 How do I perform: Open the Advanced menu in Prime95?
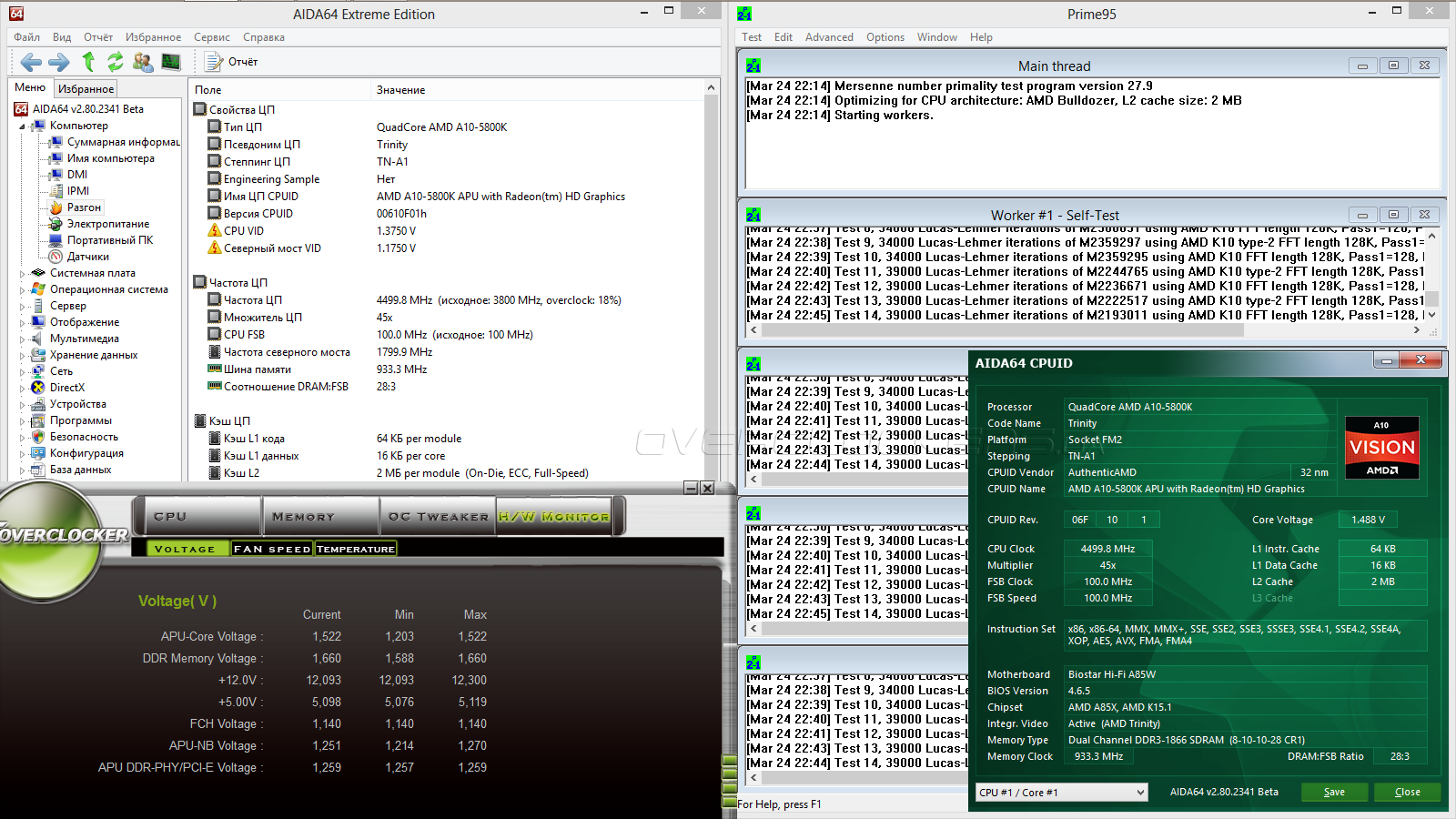(x=829, y=37)
